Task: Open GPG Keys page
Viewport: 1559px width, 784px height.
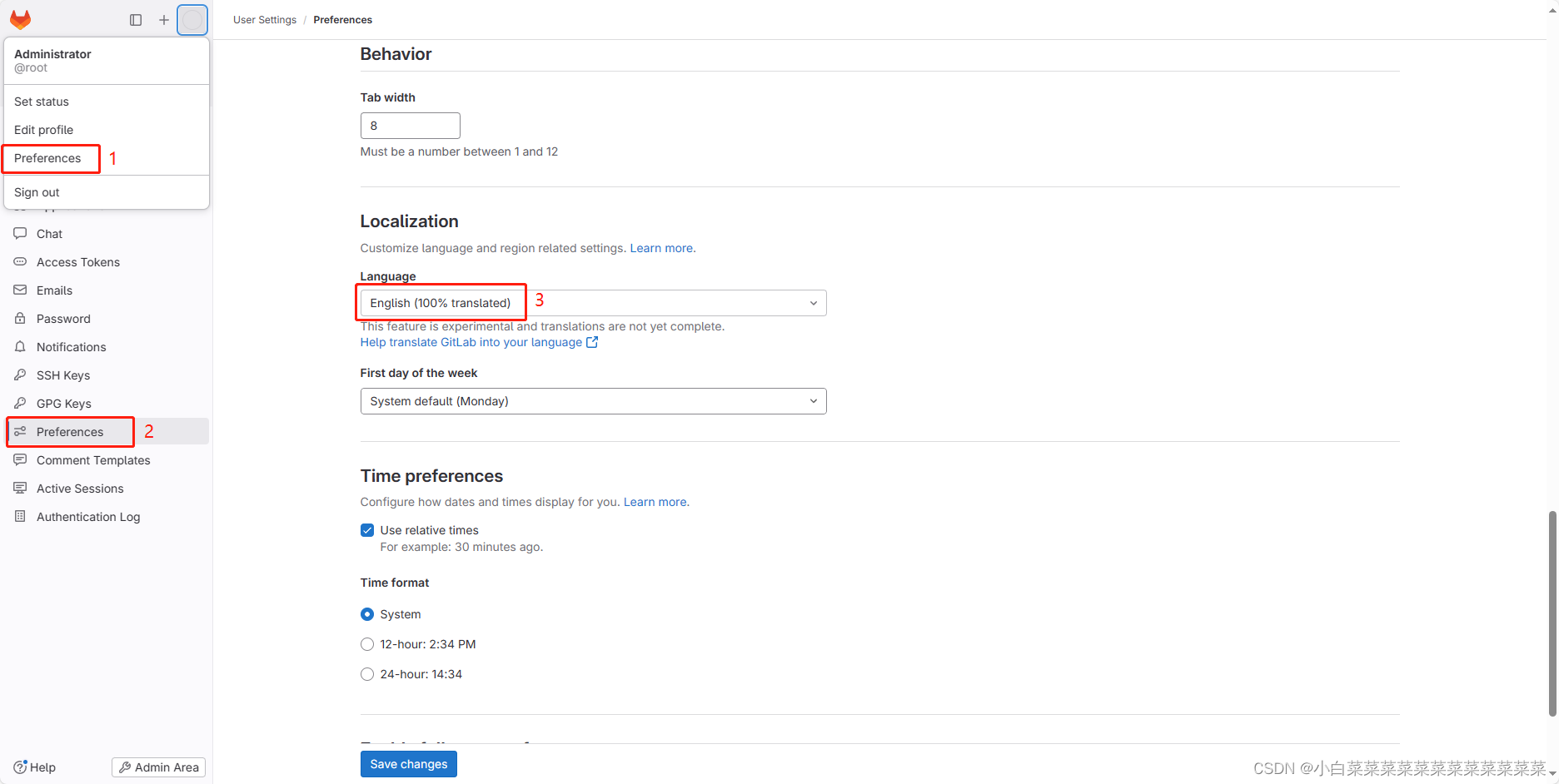Action: 107,404
